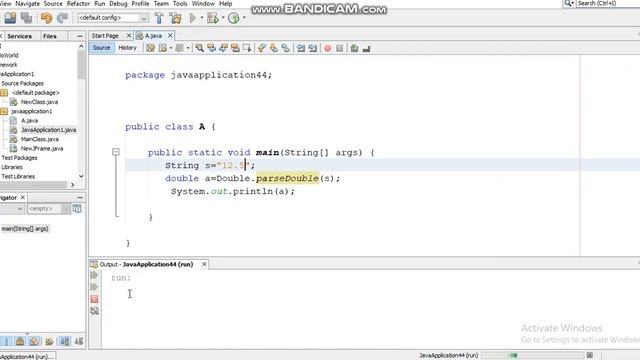Open the Navigate menu
The image size is (640, 360).
coord(28,4)
